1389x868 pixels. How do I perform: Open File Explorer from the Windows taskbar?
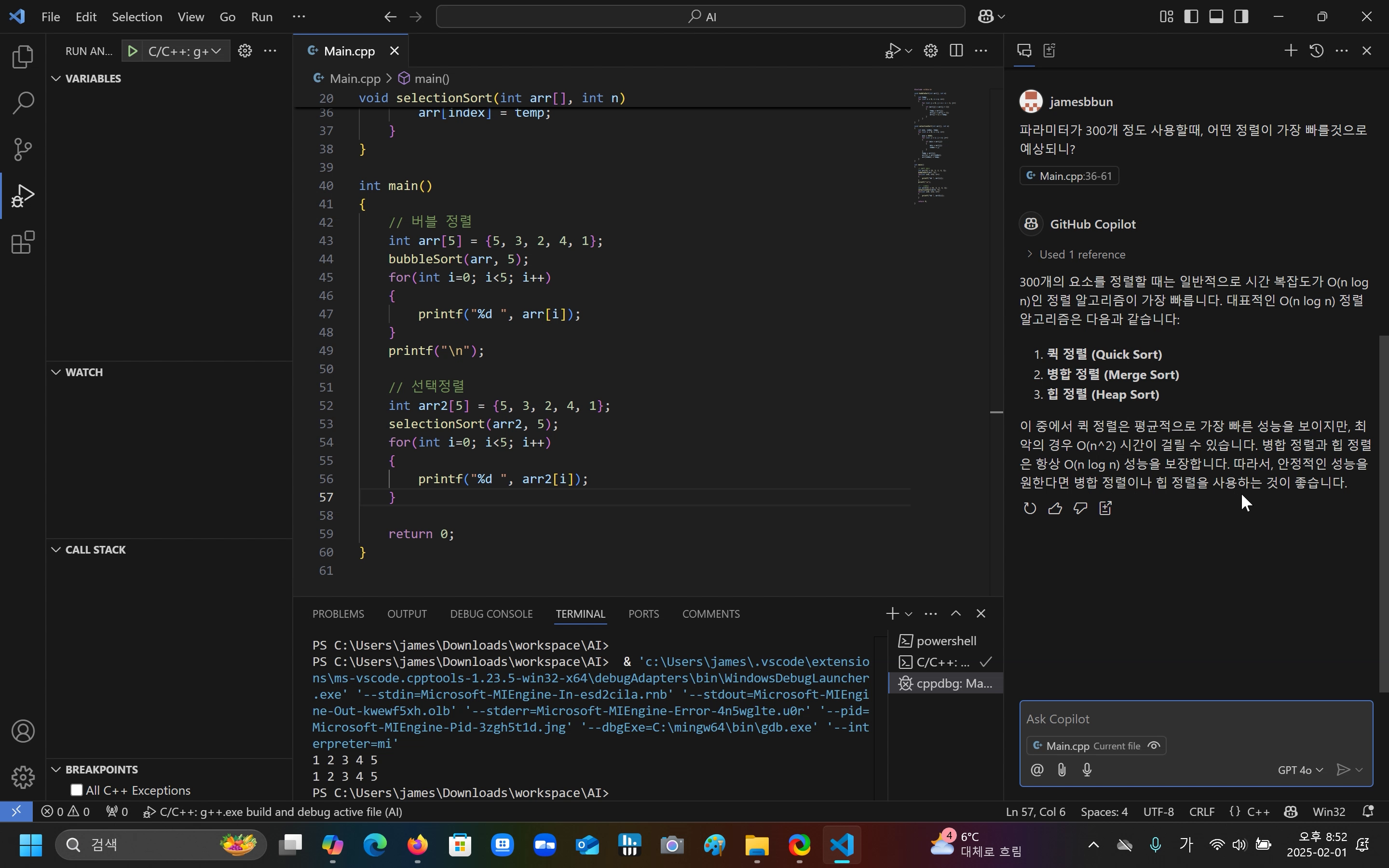click(x=757, y=845)
